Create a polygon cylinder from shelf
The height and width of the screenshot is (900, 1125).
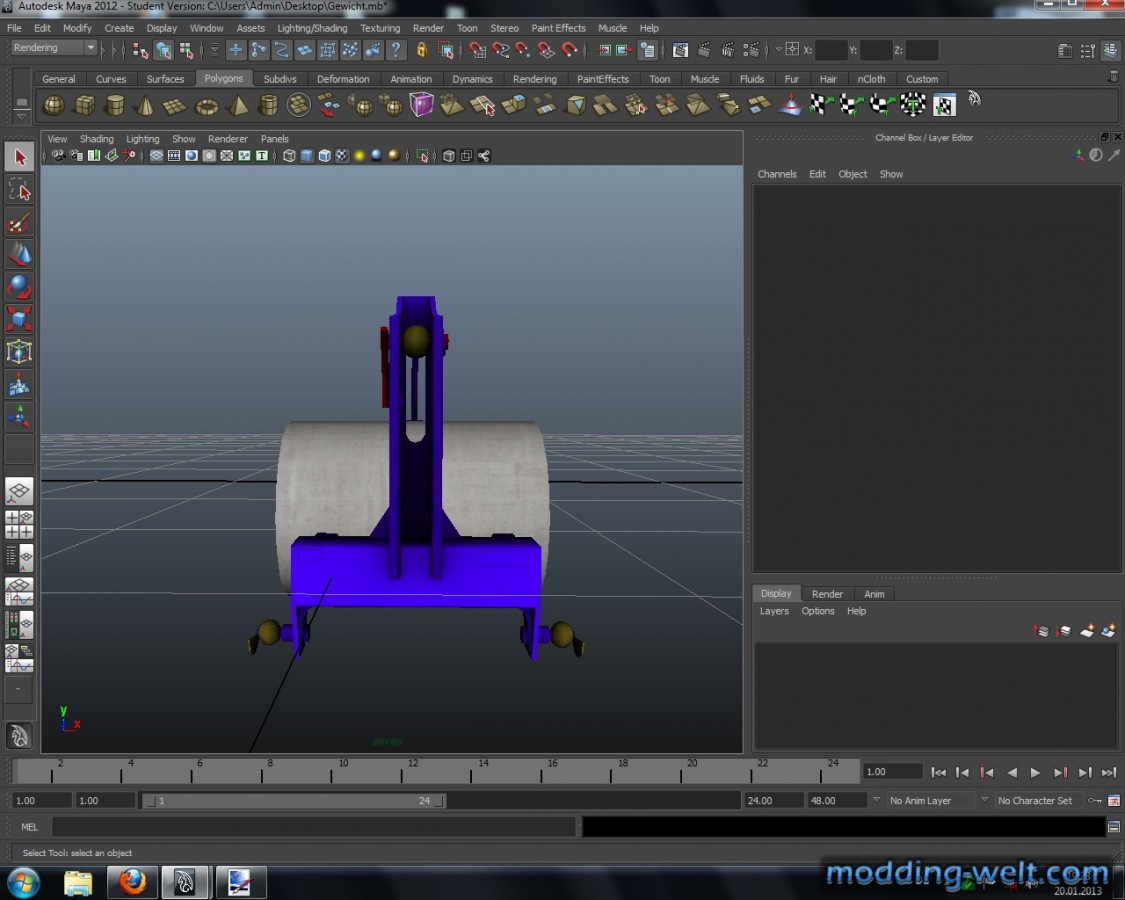coord(115,106)
